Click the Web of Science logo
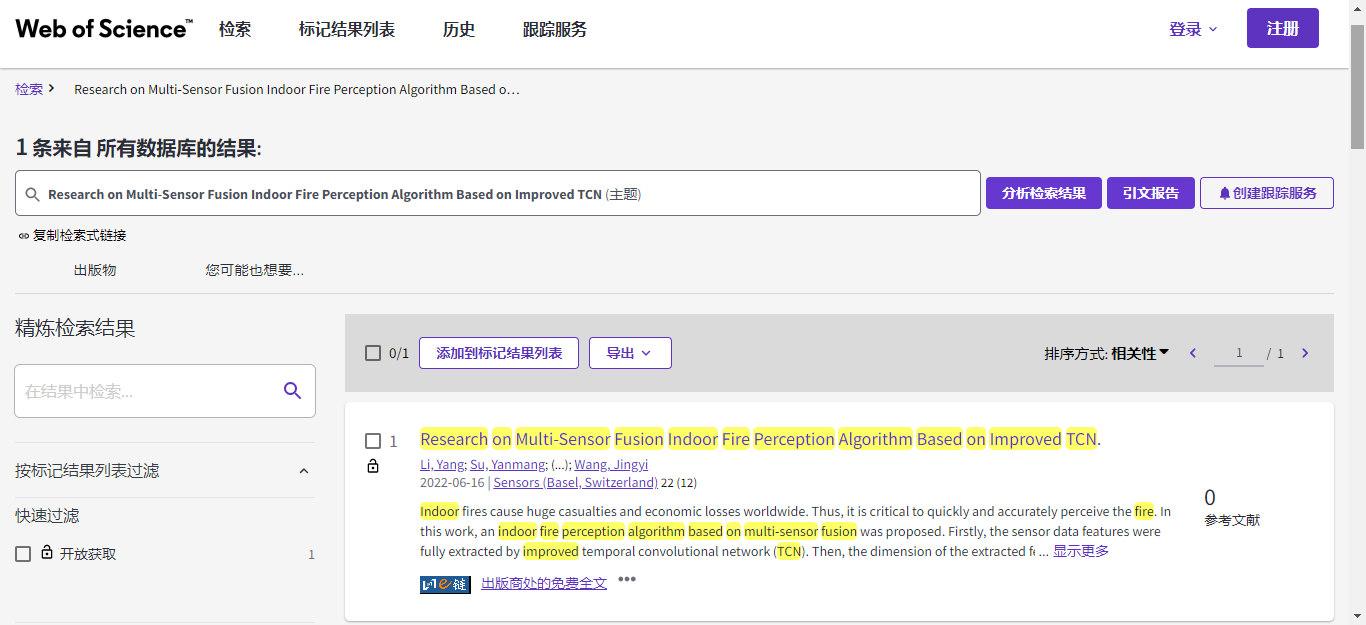Viewport: 1366px width, 625px height. (x=104, y=29)
